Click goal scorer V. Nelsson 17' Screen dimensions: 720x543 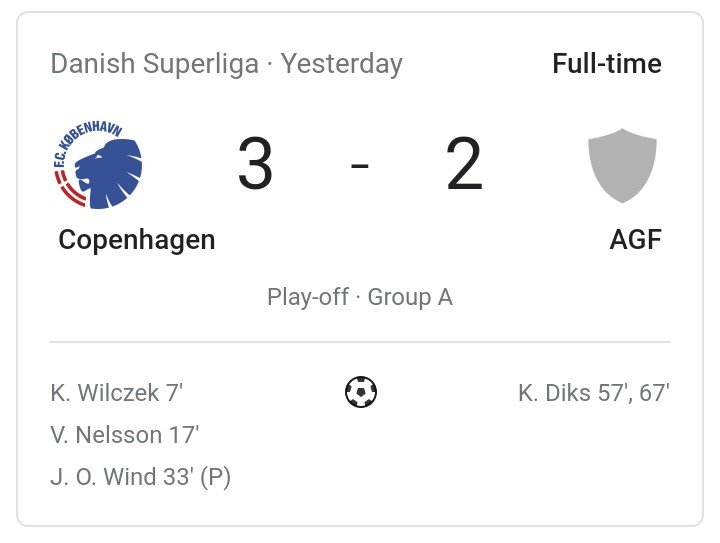click(x=125, y=435)
